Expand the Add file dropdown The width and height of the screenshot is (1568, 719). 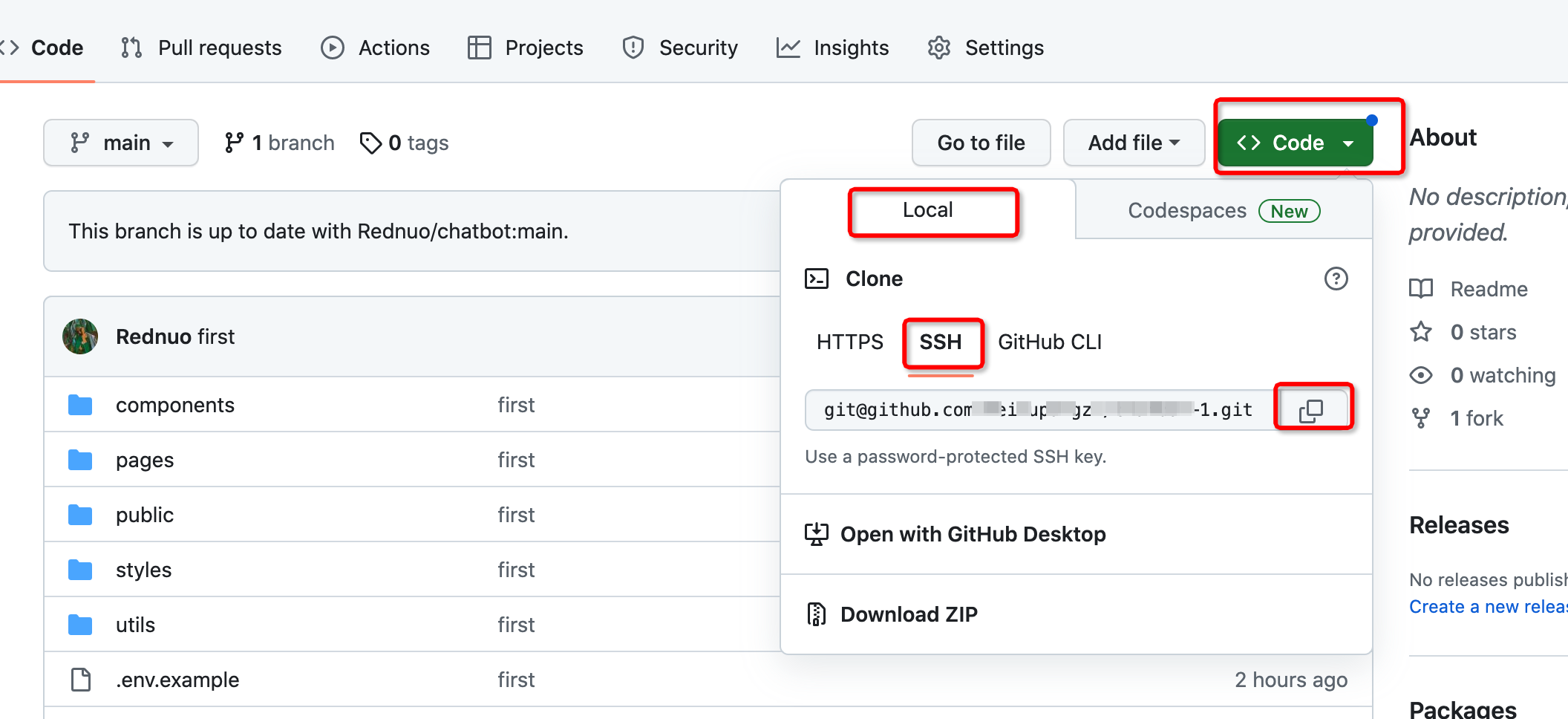pyautogui.click(x=1134, y=143)
